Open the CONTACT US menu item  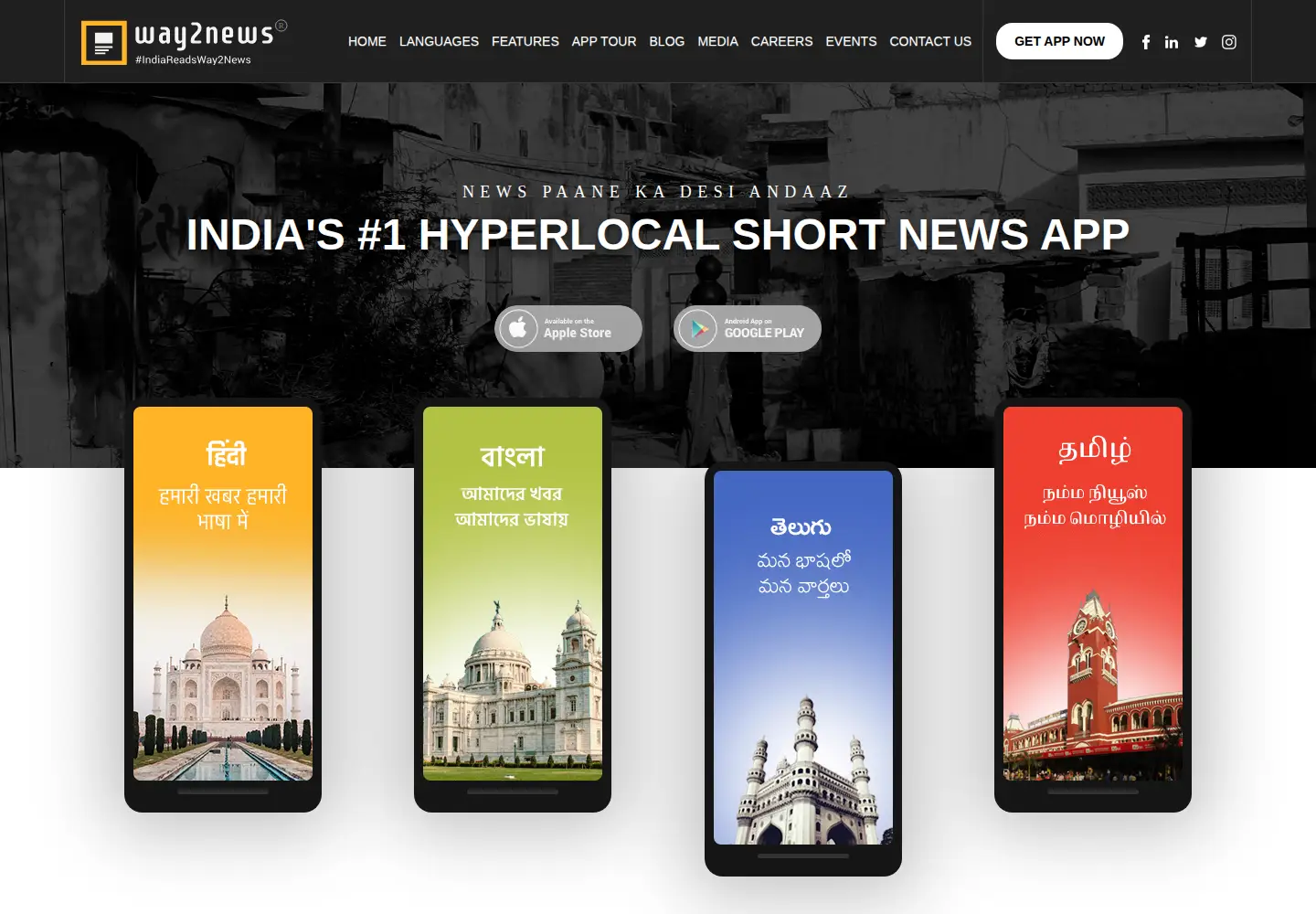(930, 41)
